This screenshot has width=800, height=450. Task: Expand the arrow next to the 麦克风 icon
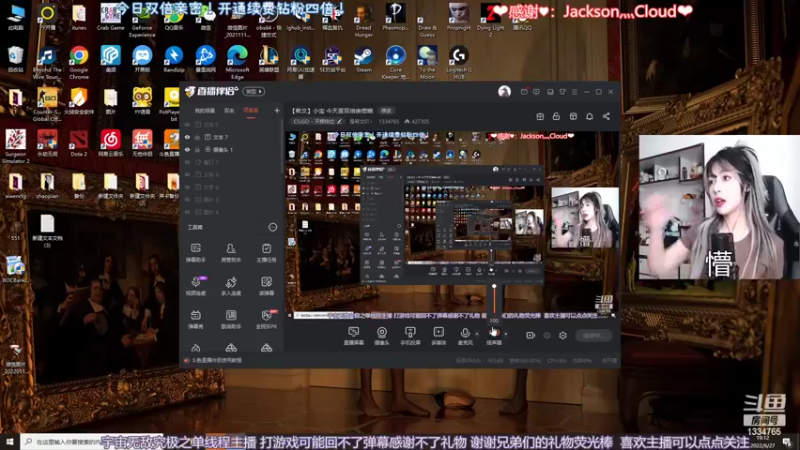tap(477, 334)
